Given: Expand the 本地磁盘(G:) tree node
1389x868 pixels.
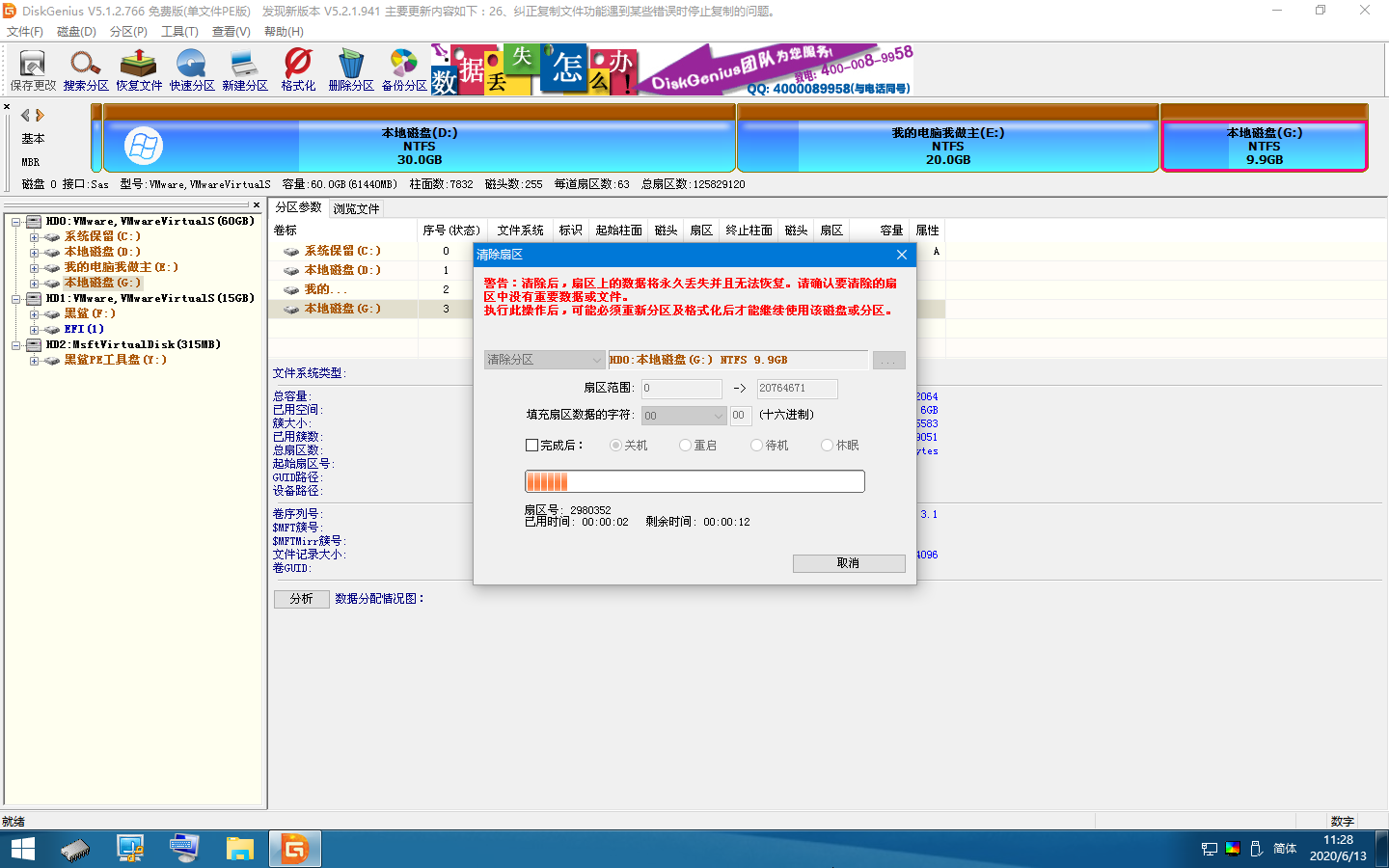Looking at the screenshot, I should pyautogui.click(x=34, y=284).
